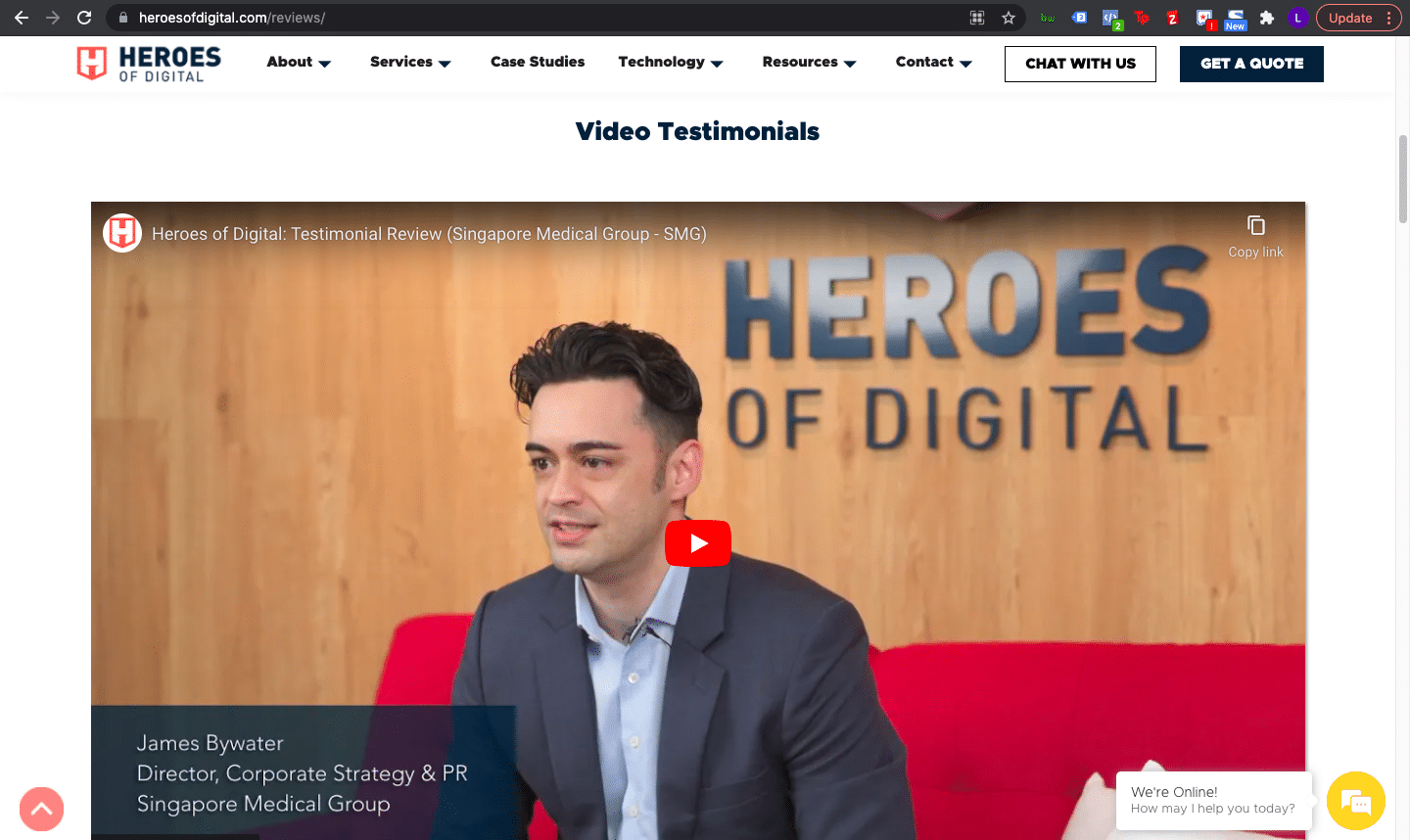Viewport: 1410px width, 840px height.
Task: Expand the About dropdown menu
Action: [x=299, y=62]
